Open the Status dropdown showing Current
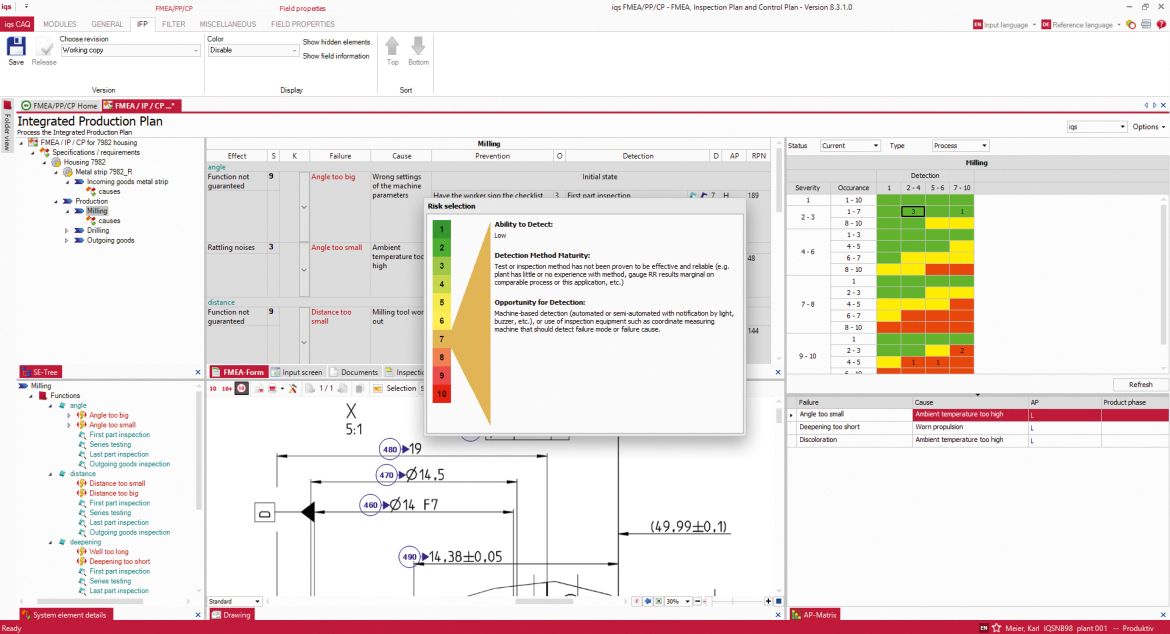This screenshot has width=1170, height=634. tap(849, 145)
